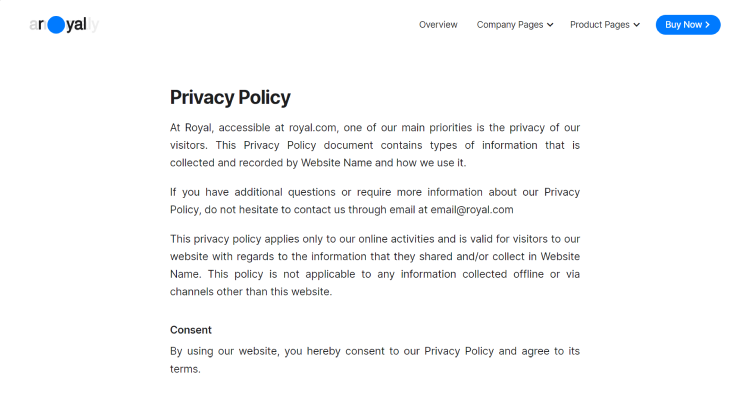Open the Company Pages menu label
The image size is (751, 397).
click(x=510, y=25)
